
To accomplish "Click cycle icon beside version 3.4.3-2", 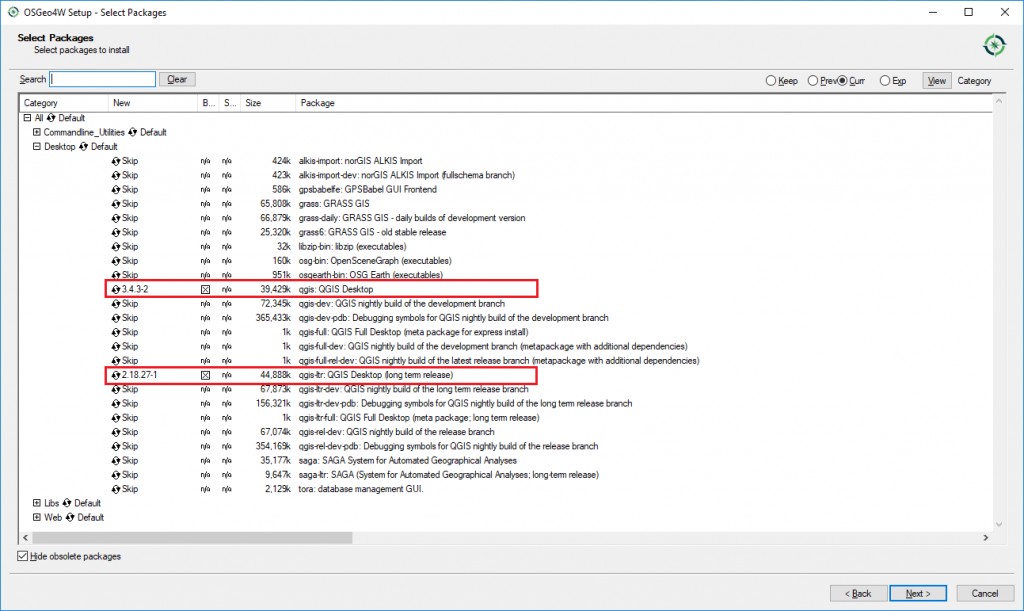I will point(116,290).
